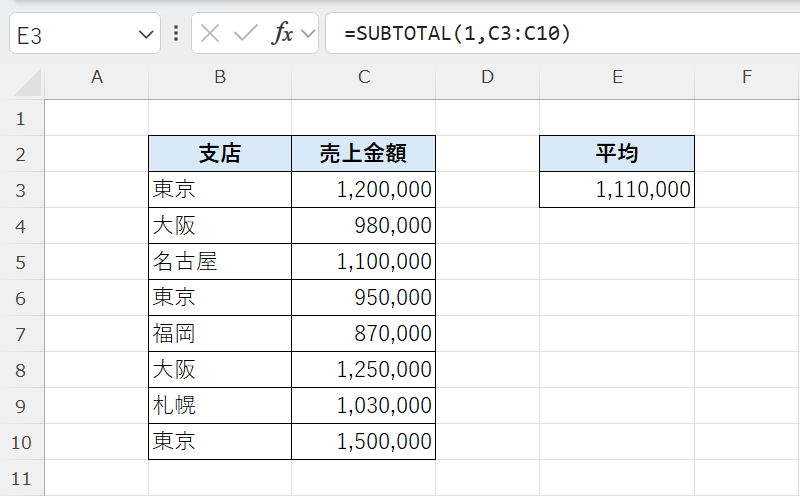Open Insert Function fx button
The height and width of the screenshot is (496, 800).
[283, 34]
